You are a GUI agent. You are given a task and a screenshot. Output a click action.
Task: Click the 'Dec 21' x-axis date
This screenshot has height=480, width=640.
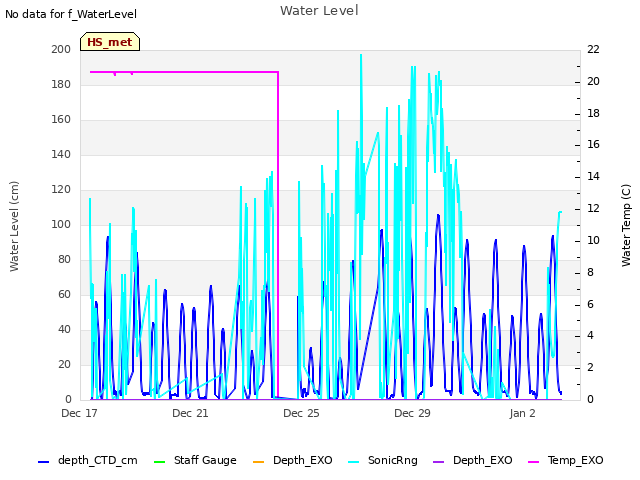190,413
